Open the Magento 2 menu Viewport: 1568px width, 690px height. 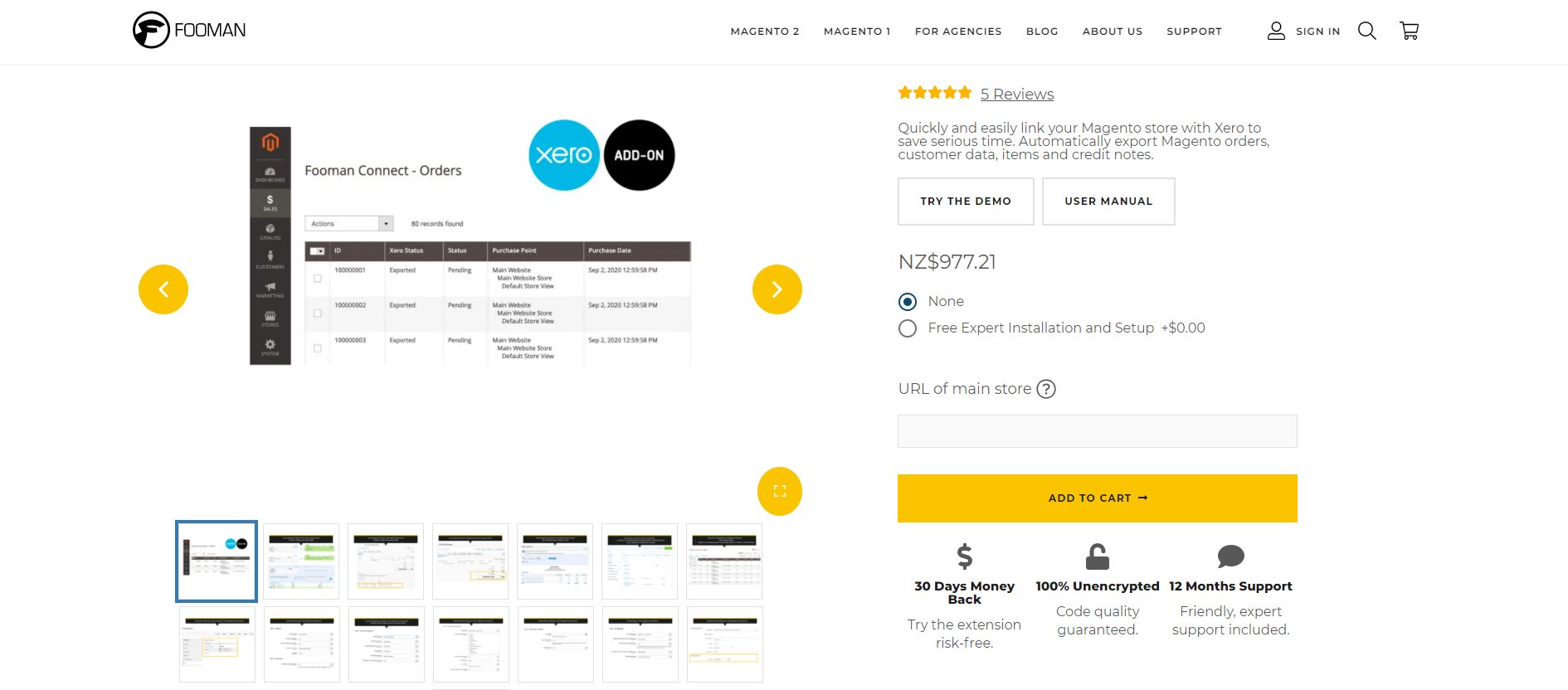(765, 32)
